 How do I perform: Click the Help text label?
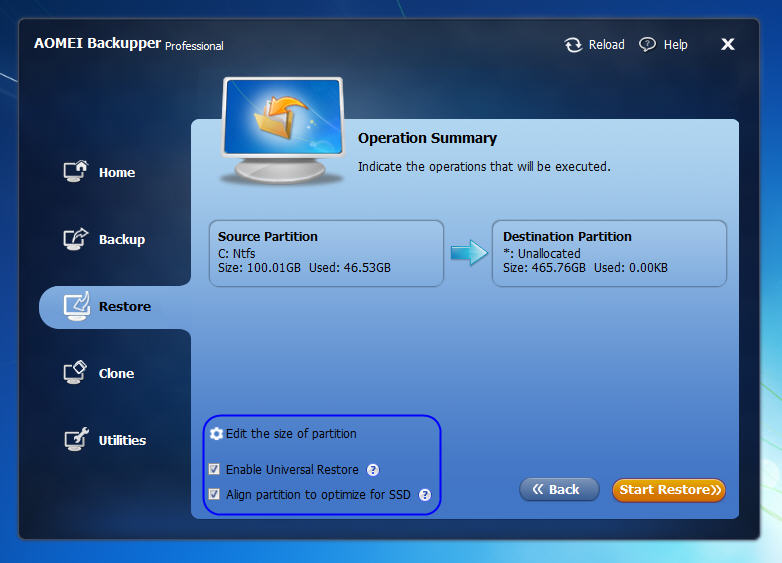click(675, 45)
